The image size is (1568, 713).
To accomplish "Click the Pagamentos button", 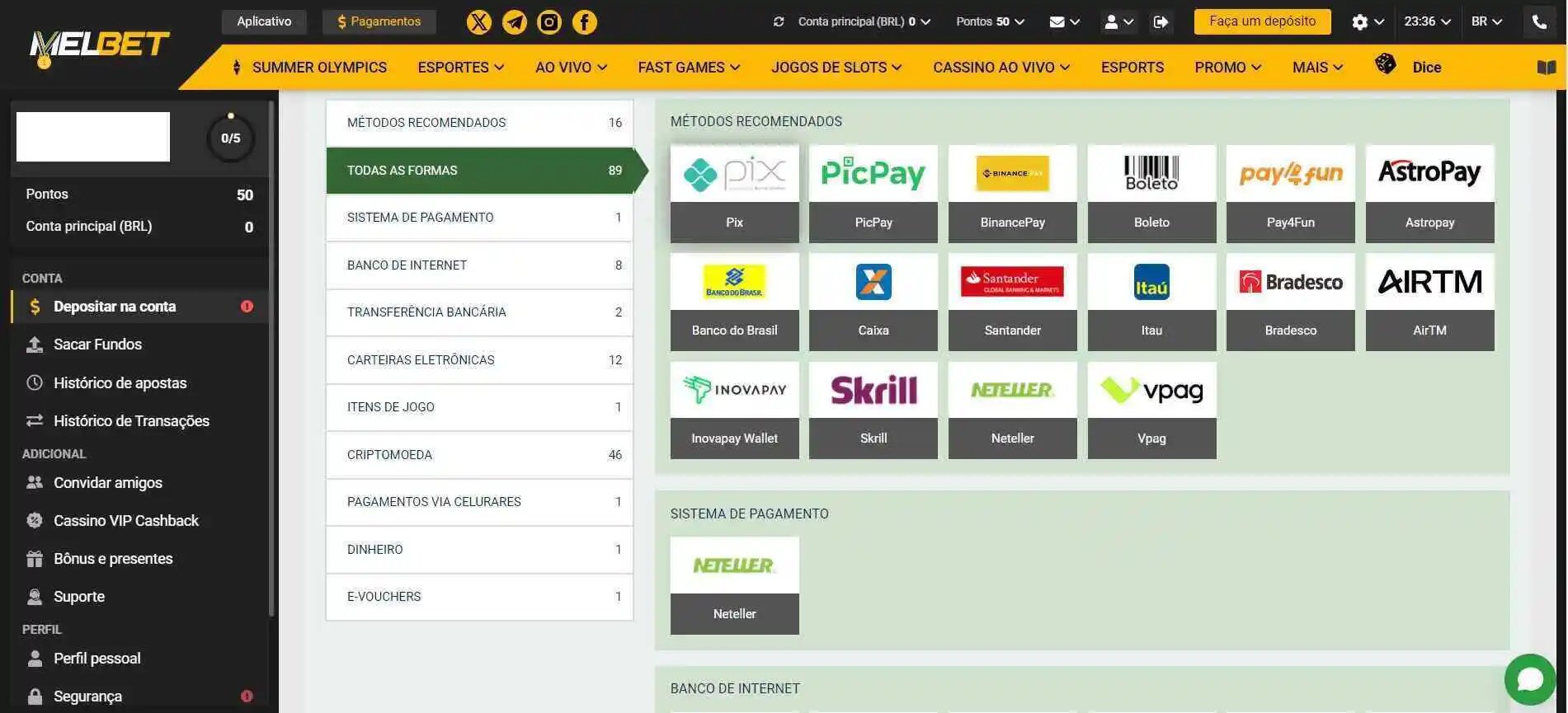I will click(x=379, y=21).
